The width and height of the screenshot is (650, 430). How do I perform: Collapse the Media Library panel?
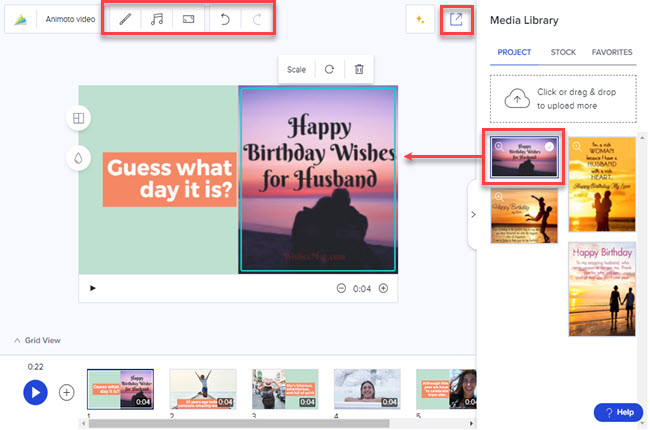pyautogui.click(x=473, y=214)
